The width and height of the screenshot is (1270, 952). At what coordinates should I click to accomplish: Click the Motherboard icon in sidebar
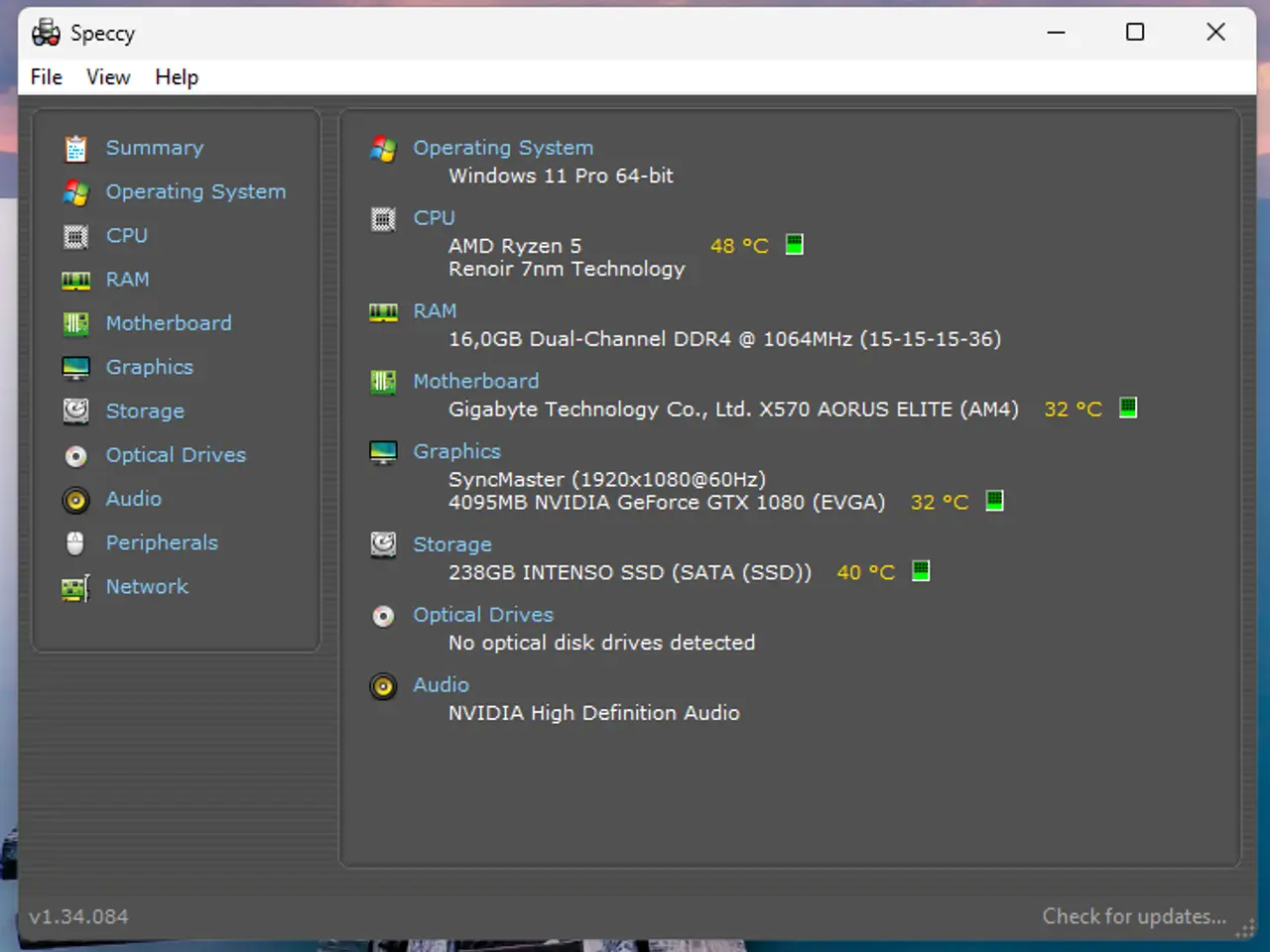click(x=76, y=323)
